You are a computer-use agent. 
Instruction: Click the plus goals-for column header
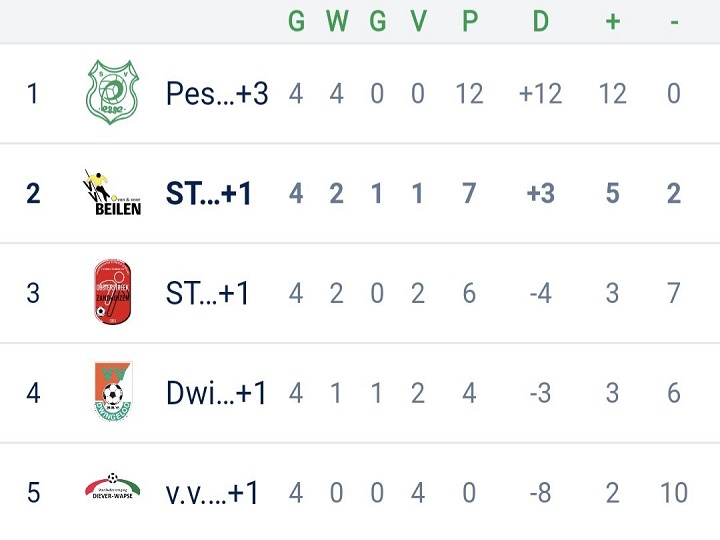click(613, 22)
